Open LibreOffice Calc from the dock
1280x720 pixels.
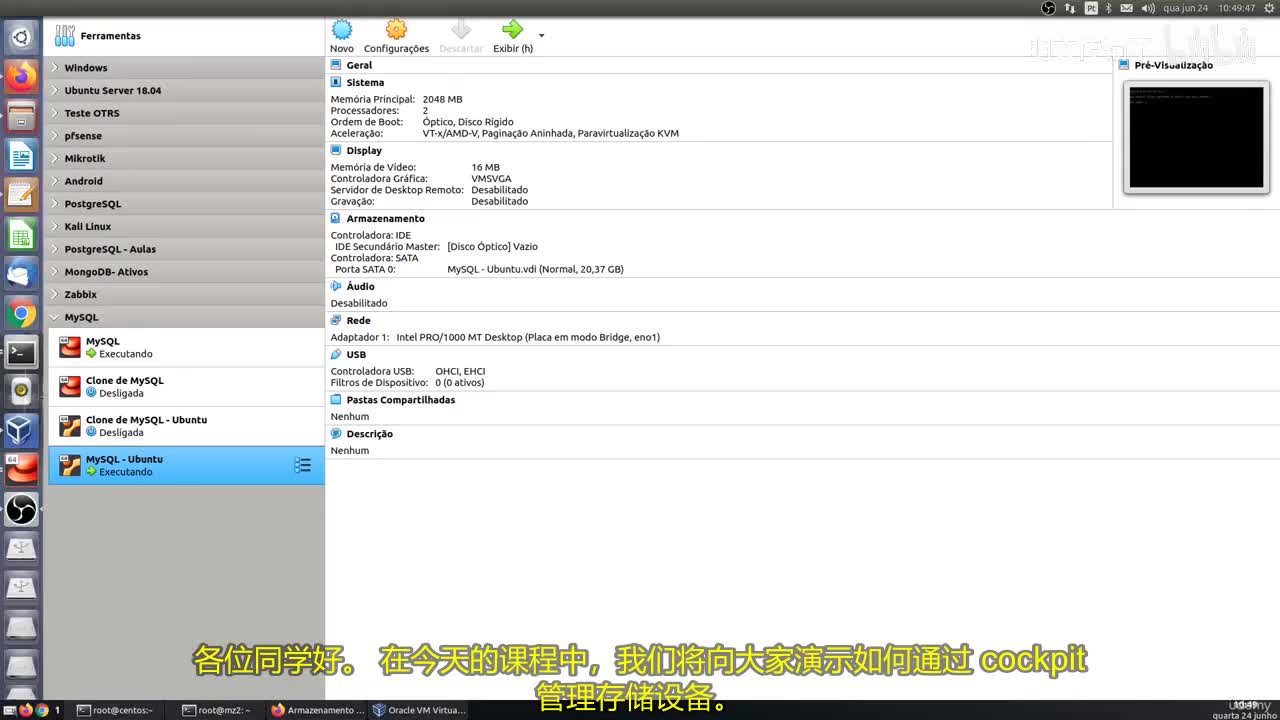pyautogui.click(x=21, y=234)
